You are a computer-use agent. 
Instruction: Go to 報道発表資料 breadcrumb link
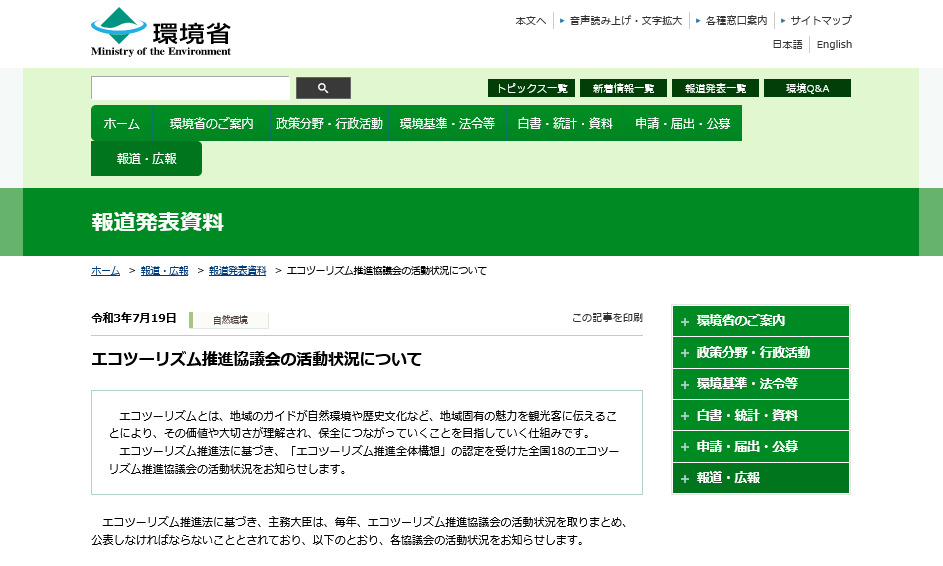pyautogui.click(x=237, y=271)
